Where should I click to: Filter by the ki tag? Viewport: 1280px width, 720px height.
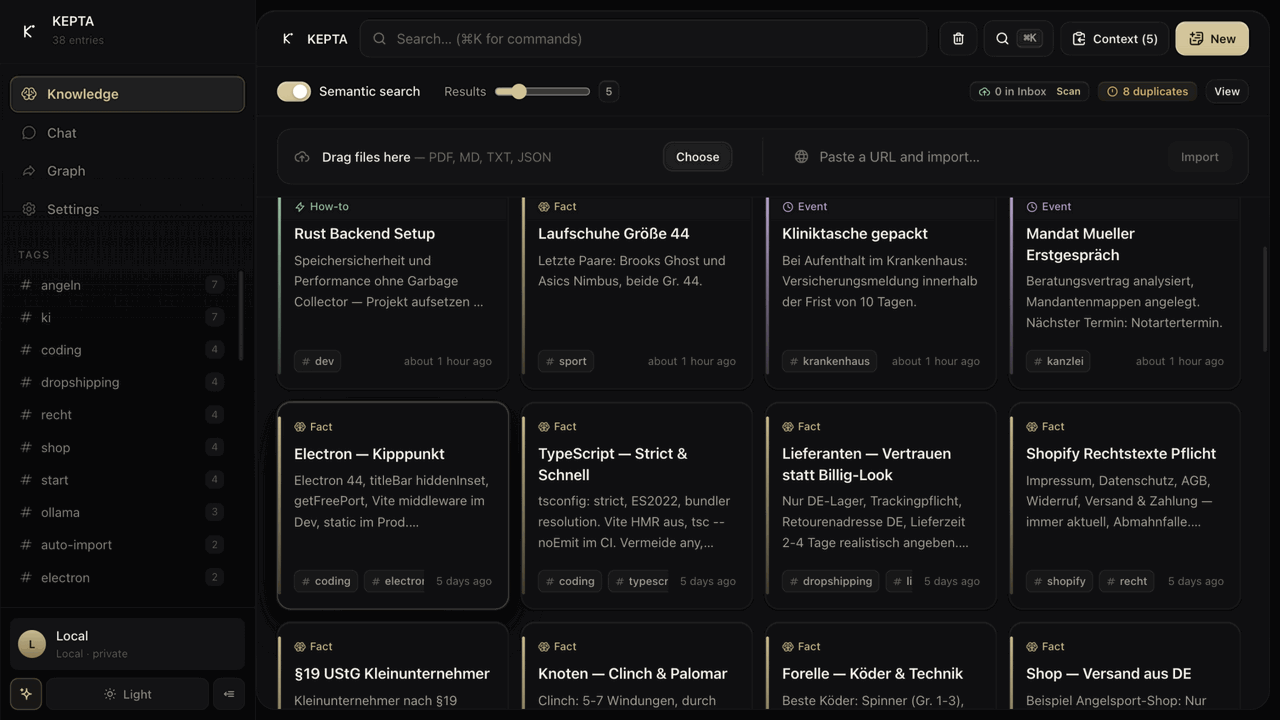[x=121, y=317]
